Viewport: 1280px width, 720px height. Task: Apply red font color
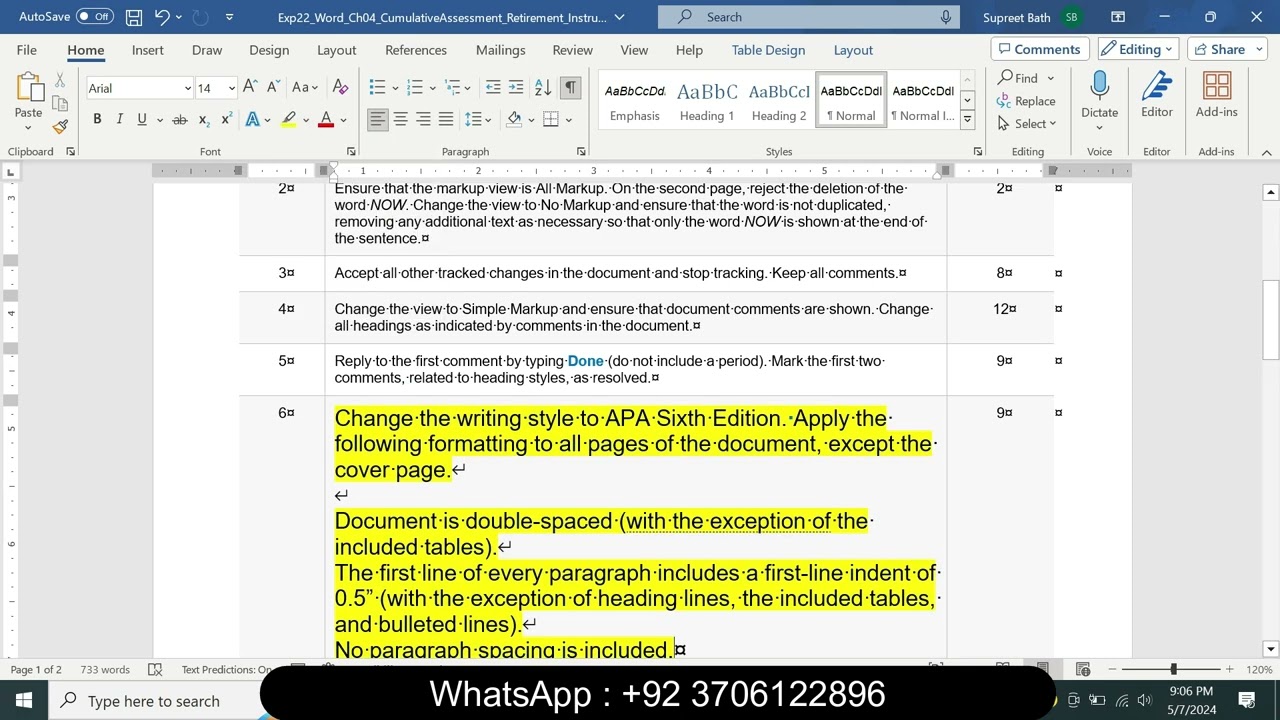[325, 120]
